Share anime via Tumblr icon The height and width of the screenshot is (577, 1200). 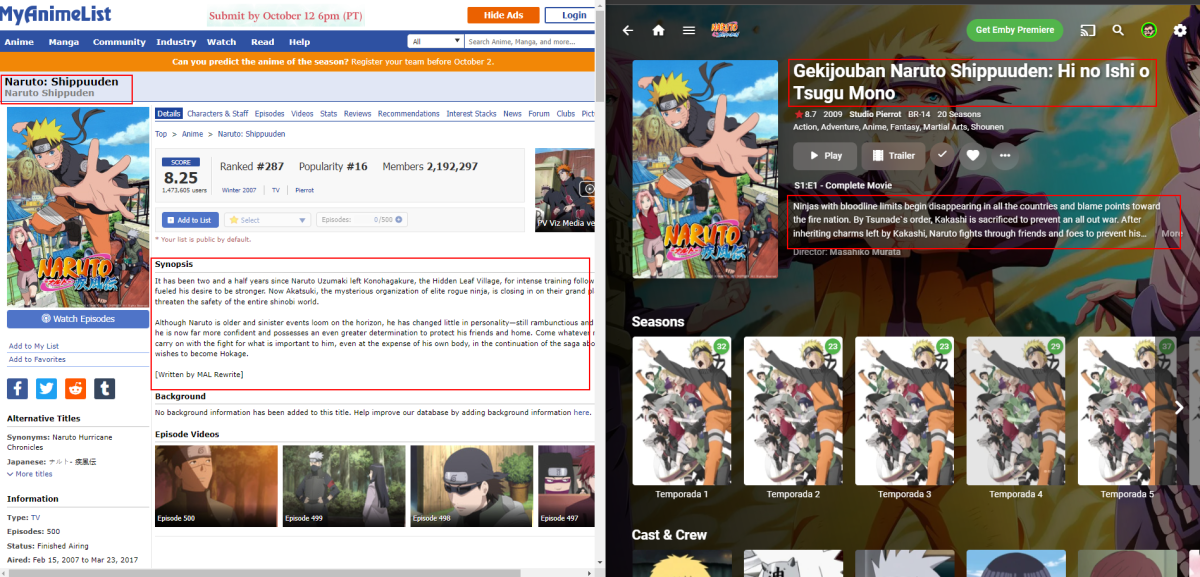point(104,388)
